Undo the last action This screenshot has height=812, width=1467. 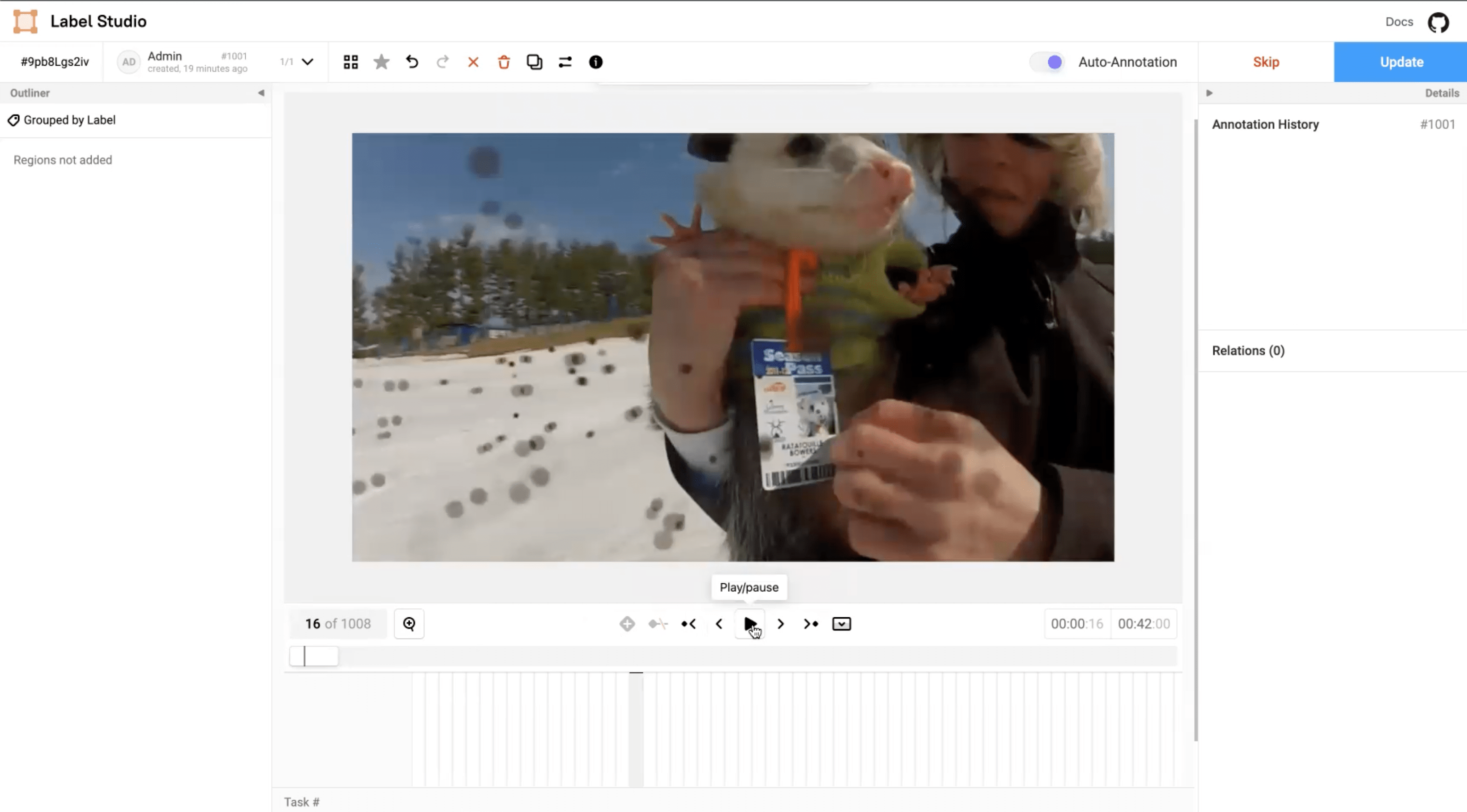[412, 62]
